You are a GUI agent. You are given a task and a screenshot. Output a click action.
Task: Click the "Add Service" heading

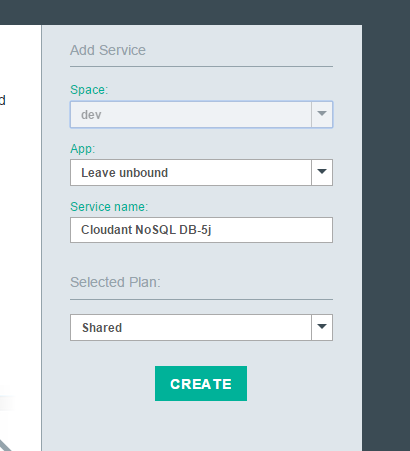click(x=108, y=50)
